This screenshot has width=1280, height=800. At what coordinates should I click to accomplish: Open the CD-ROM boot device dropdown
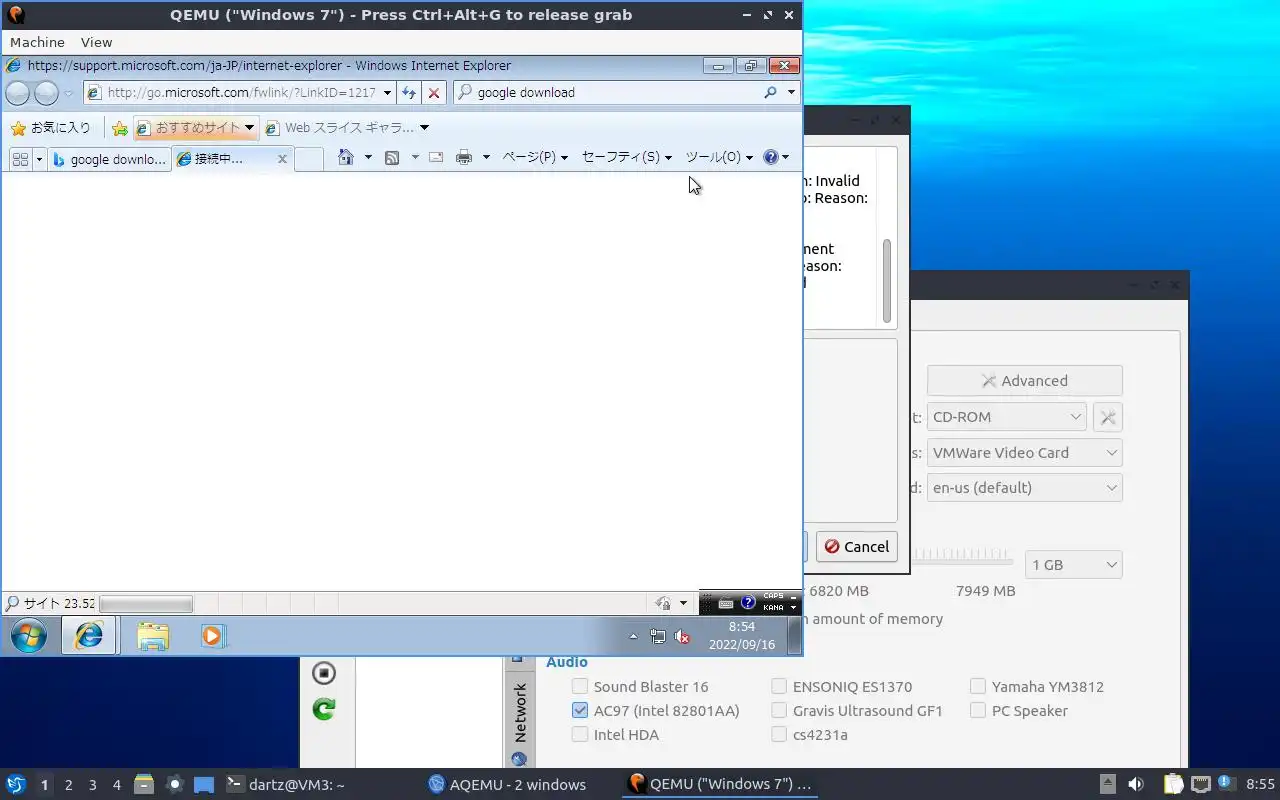(1006, 417)
